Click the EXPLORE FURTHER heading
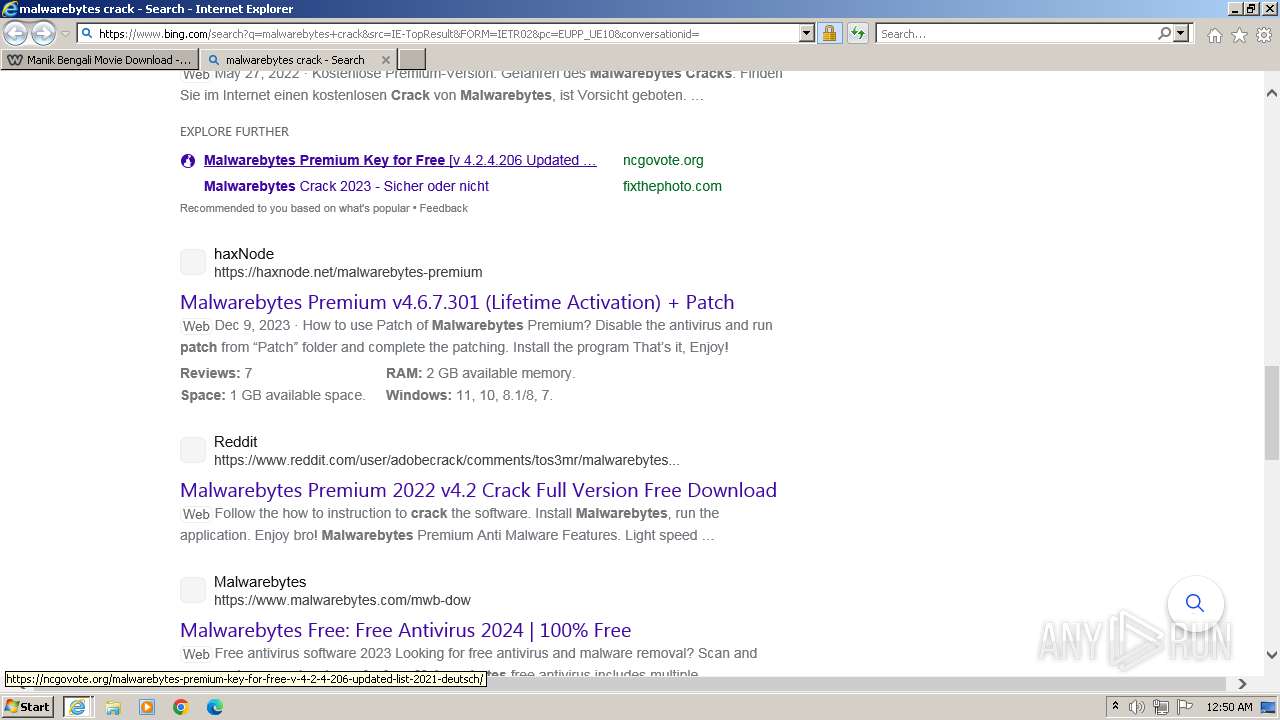Image resolution: width=1280 pixels, height=720 pixels. coord(234,132)
